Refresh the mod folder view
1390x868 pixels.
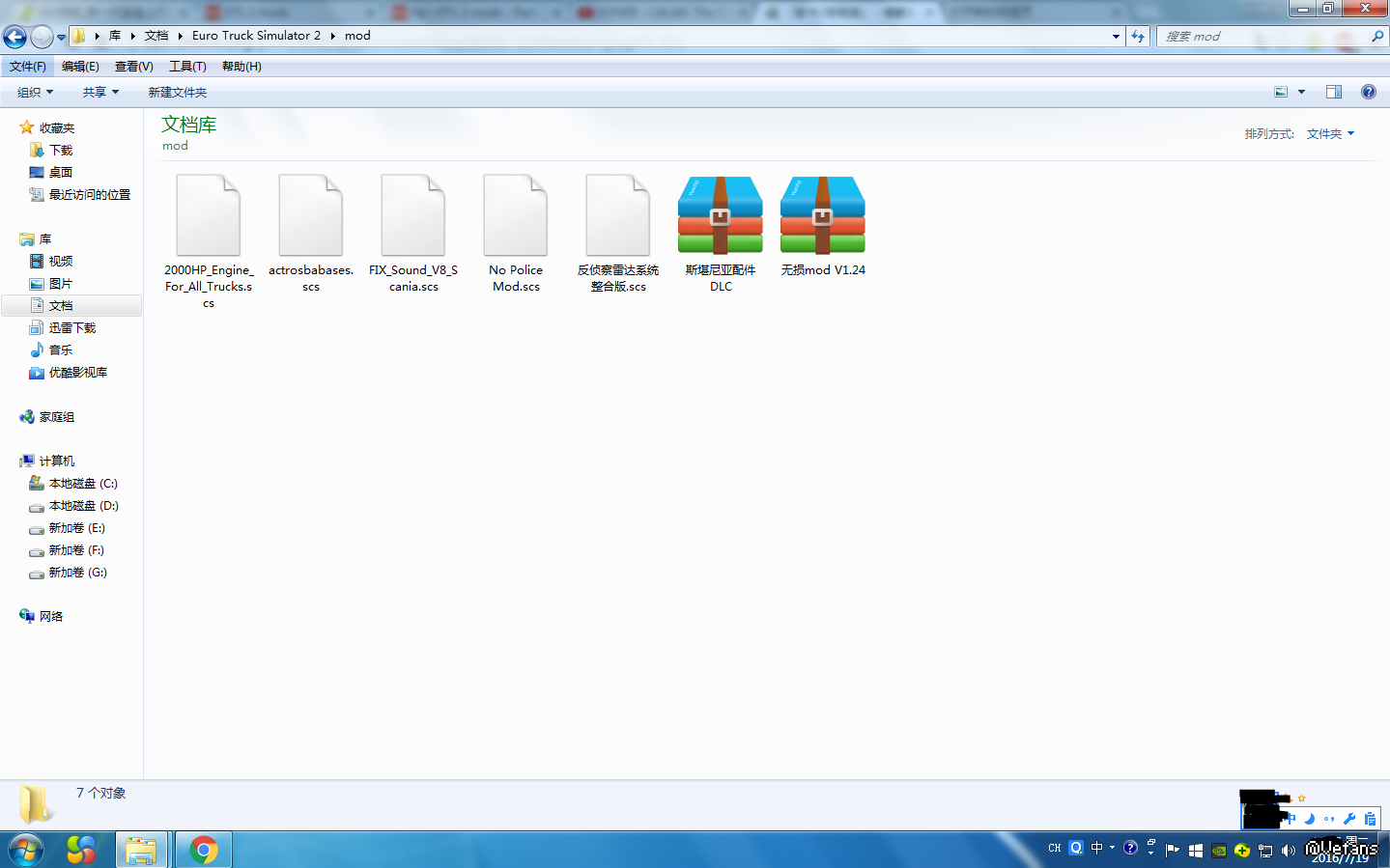[1138, 37]
